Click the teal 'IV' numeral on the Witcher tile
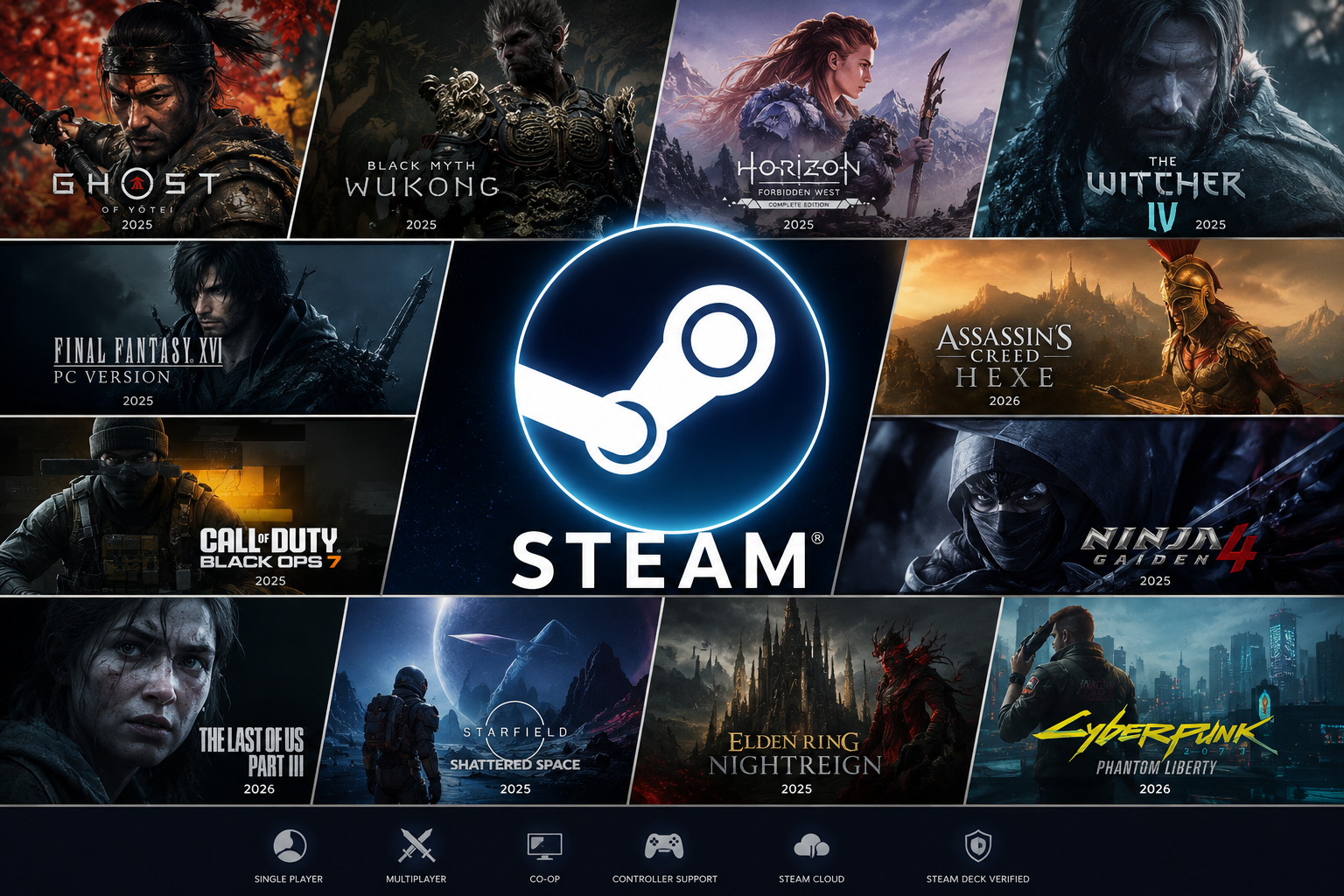 pos(1163,216)
